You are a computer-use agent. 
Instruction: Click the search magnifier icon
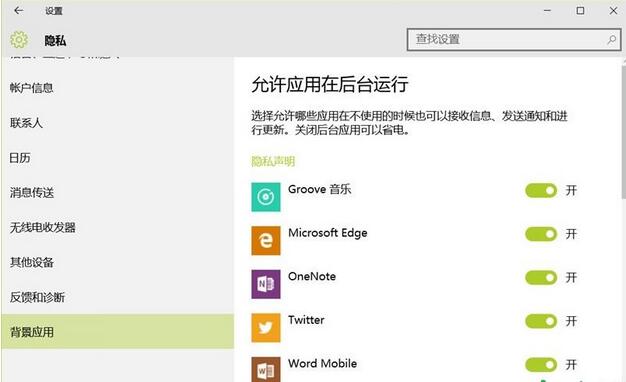click(611, 40)
